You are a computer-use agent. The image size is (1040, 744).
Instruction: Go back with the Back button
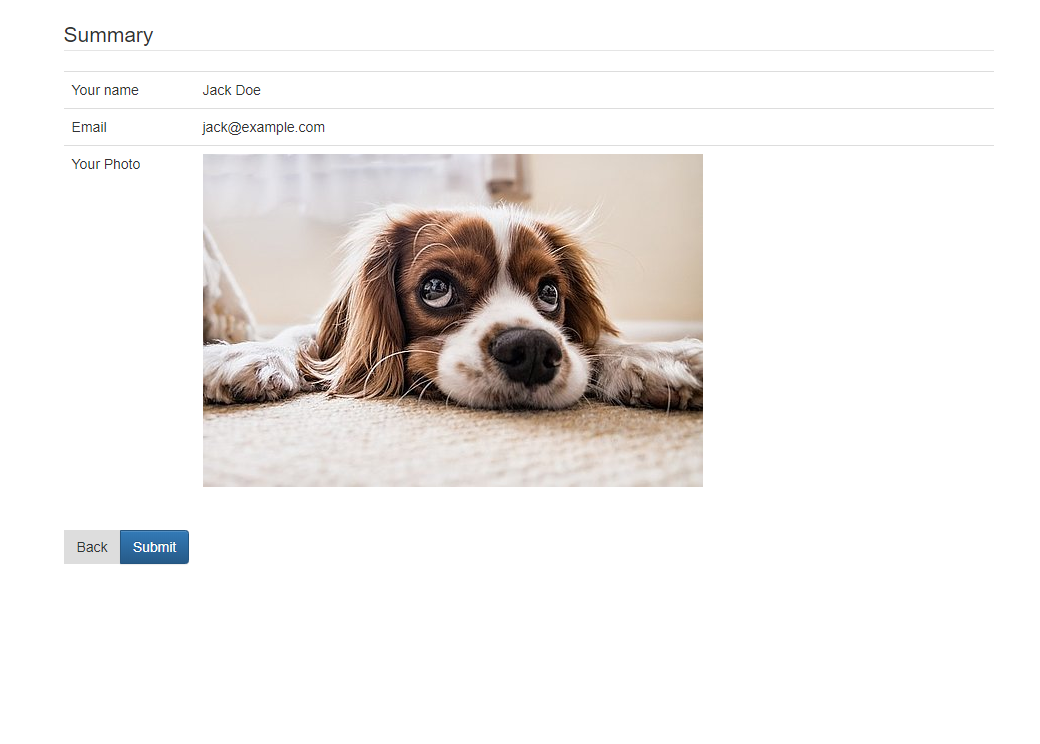coord(92,547)
